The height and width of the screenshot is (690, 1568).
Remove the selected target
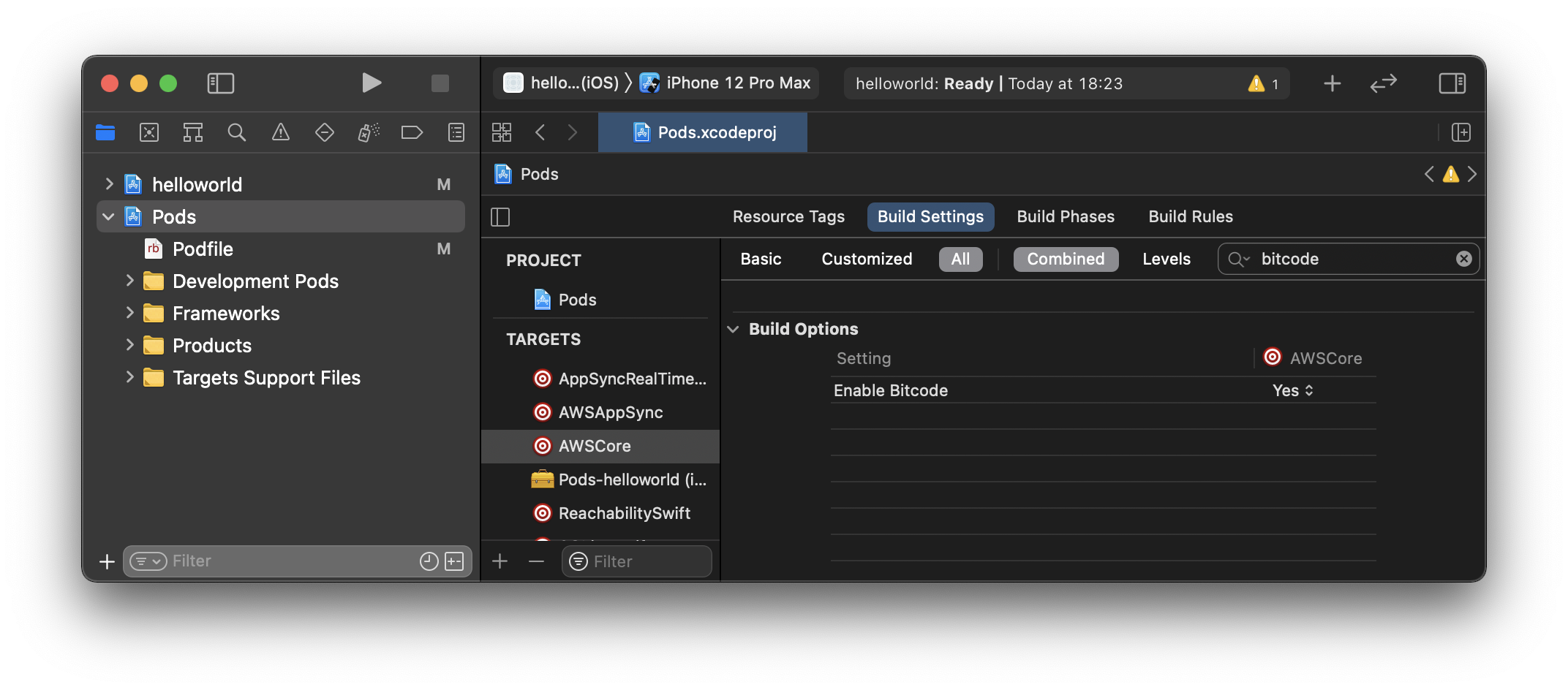click(x=536, y=561)
